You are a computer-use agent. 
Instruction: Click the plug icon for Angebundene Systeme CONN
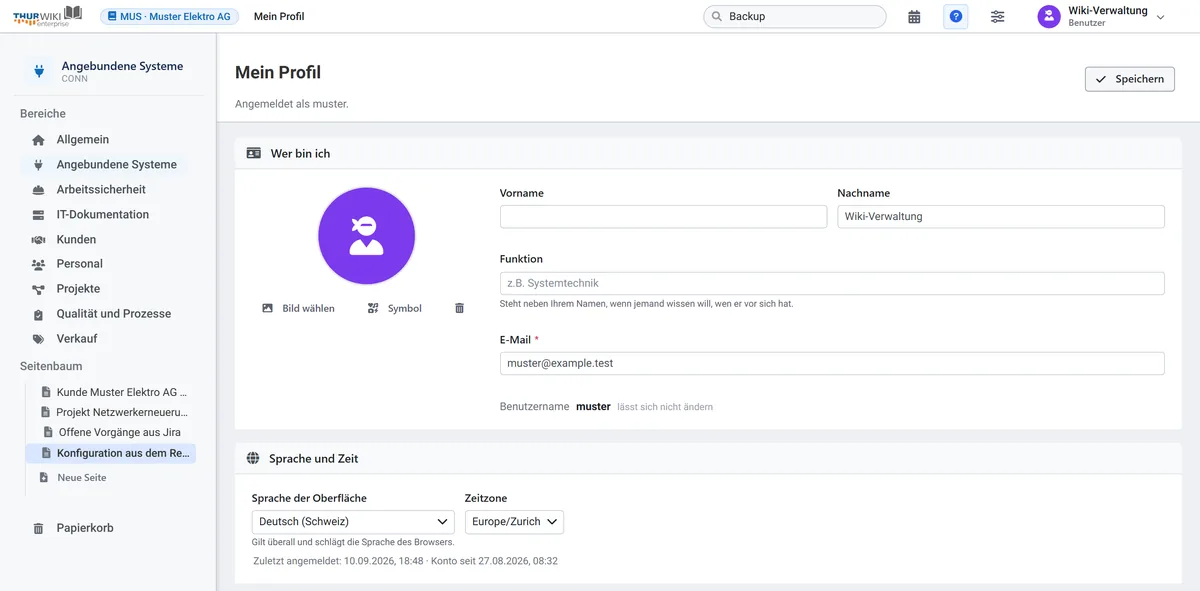tap(39, 71)
